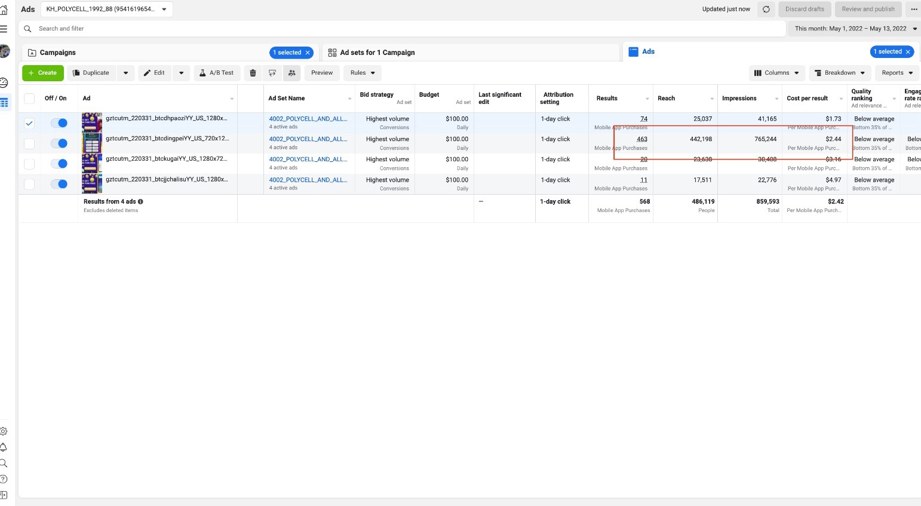Go to the Home icon in sidebar
Viewport: 921px width, 506px height.
coord(3,10)
